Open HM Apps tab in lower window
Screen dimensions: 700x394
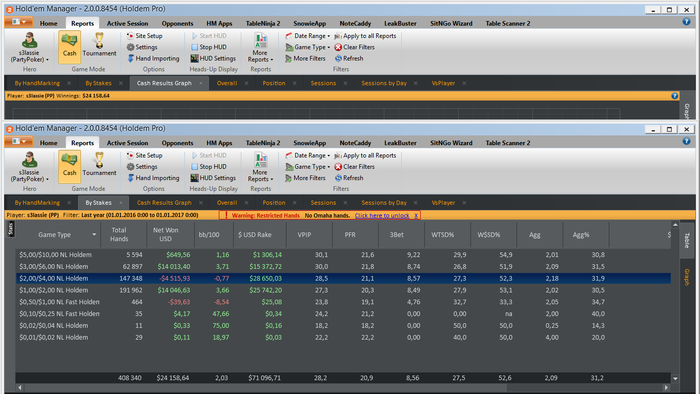pos(219,143)
